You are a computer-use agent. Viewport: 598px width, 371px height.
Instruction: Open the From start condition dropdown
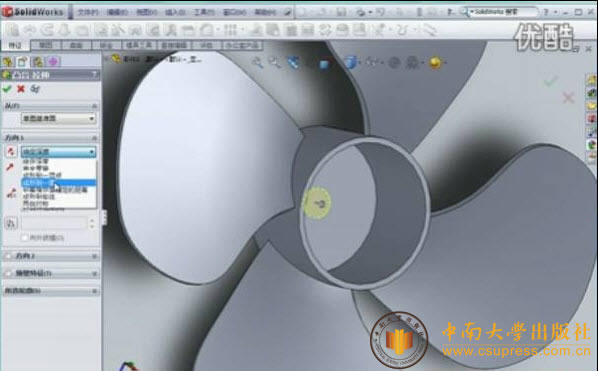(x=58, y=119)
